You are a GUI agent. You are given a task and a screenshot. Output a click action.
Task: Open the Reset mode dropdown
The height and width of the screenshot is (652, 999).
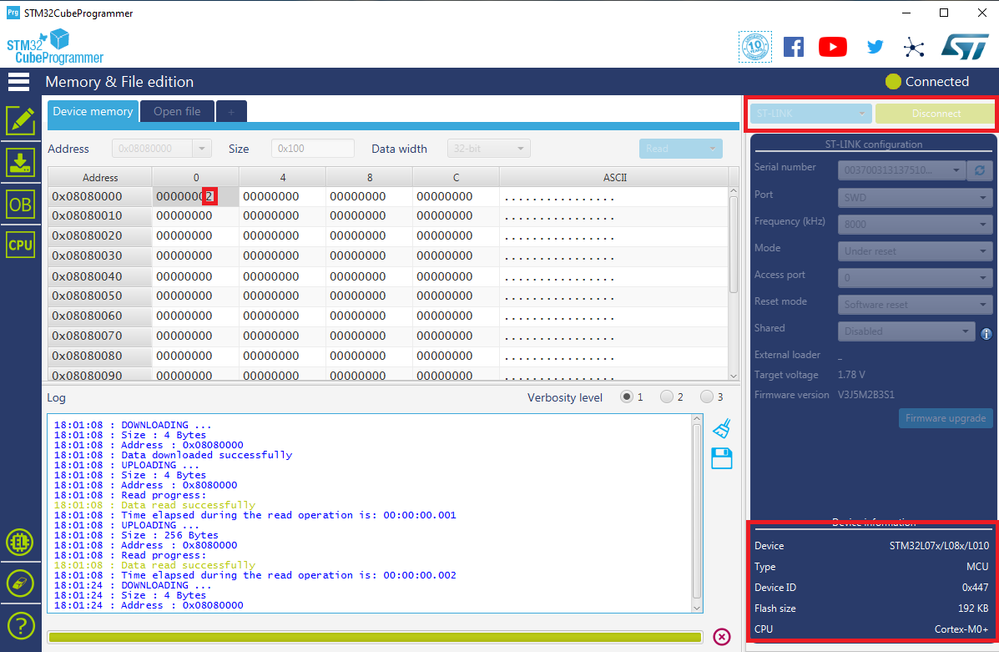point(915,305)
